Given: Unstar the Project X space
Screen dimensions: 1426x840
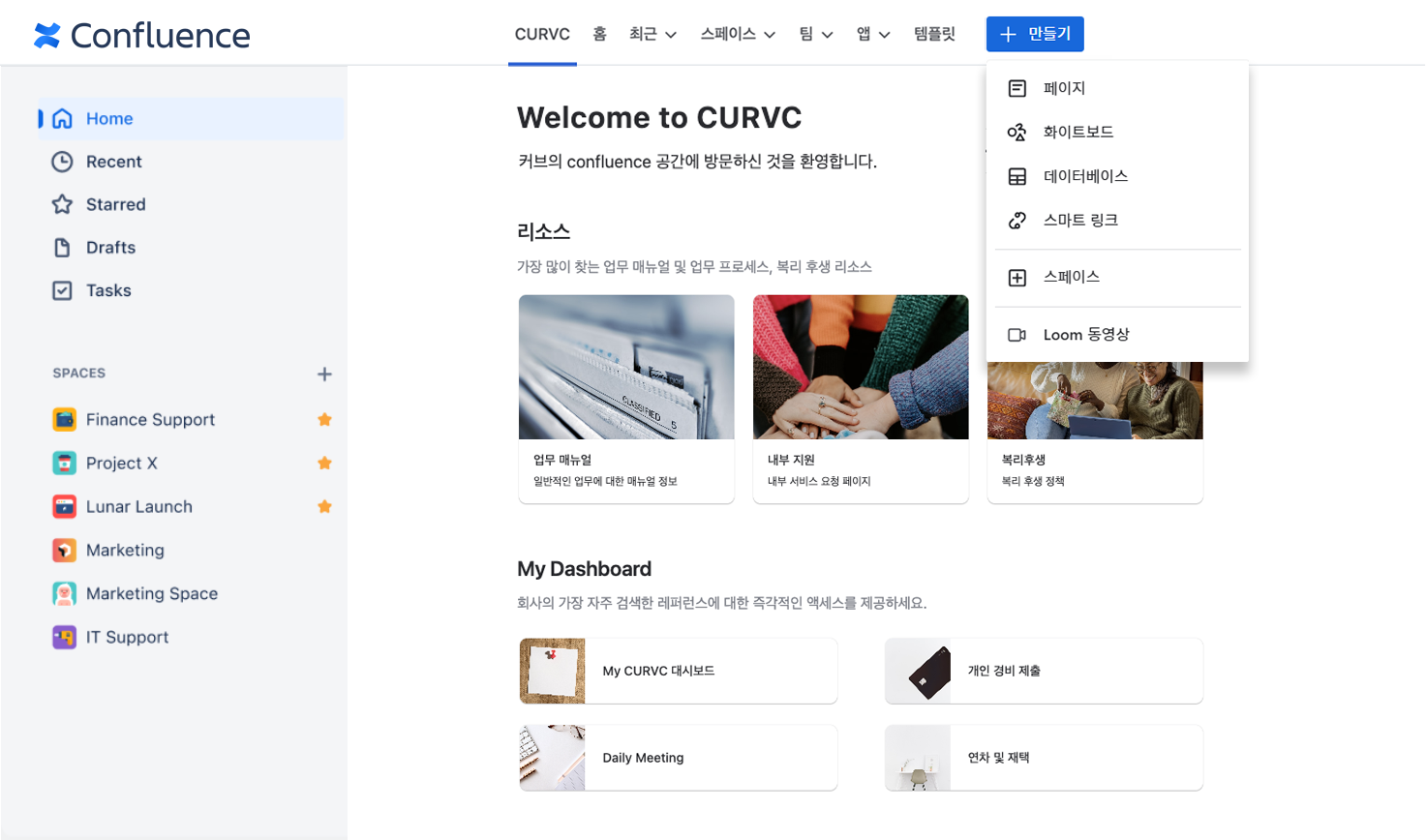Looking at the screenshot, I should pos(325,463).
